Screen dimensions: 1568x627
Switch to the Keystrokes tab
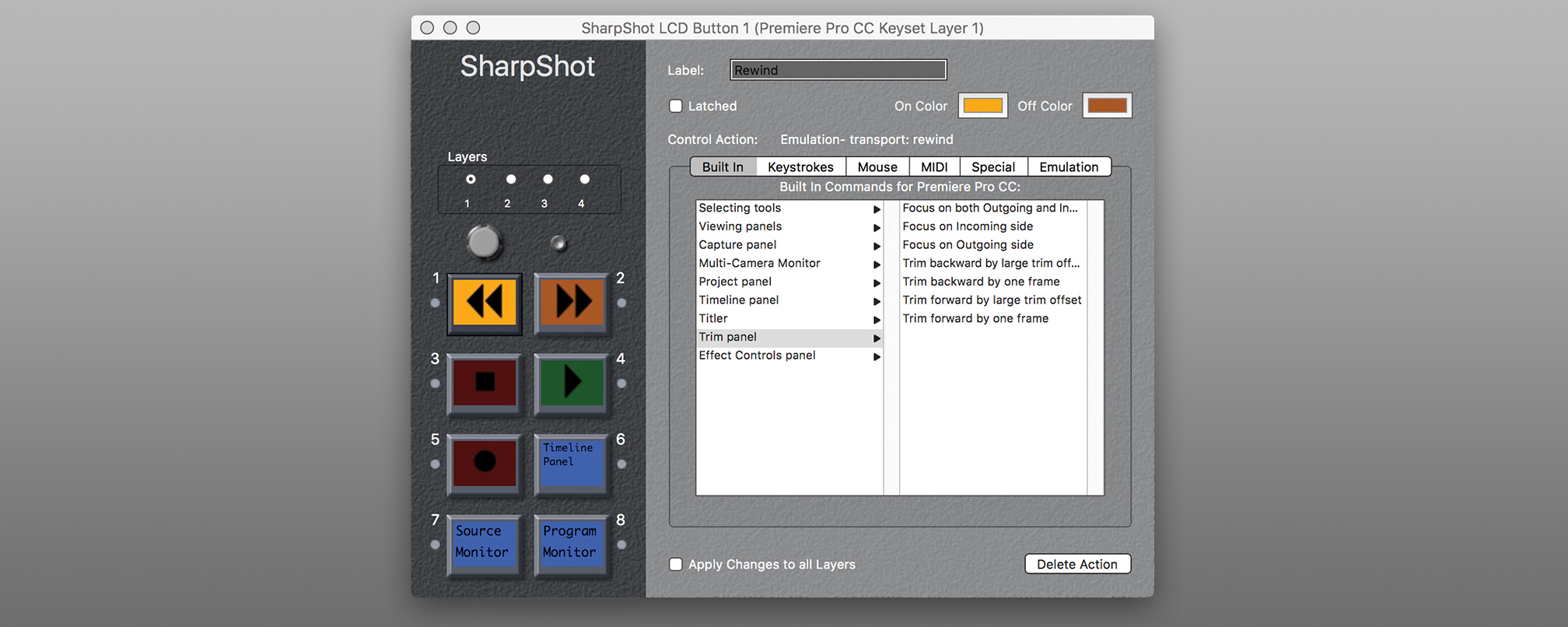pyautogui.click(x=800, y=167)
